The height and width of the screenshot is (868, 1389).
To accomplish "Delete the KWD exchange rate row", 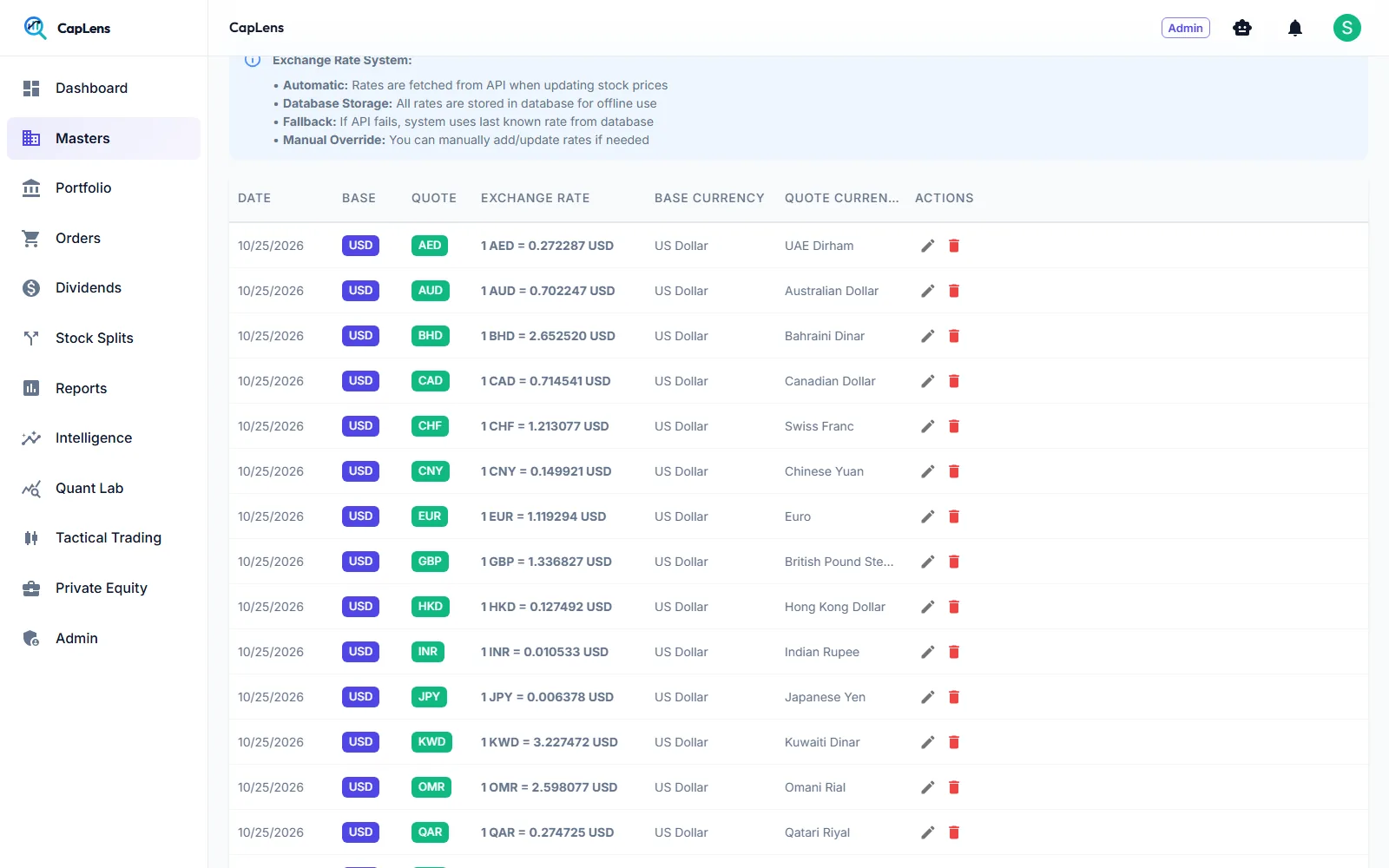I will click(954, 742).
